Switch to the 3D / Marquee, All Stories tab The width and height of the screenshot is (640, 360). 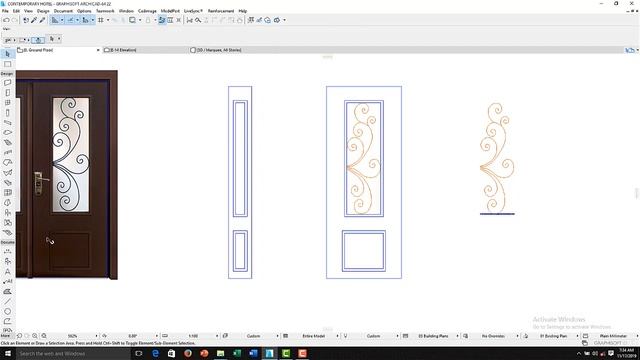[231, 50]
